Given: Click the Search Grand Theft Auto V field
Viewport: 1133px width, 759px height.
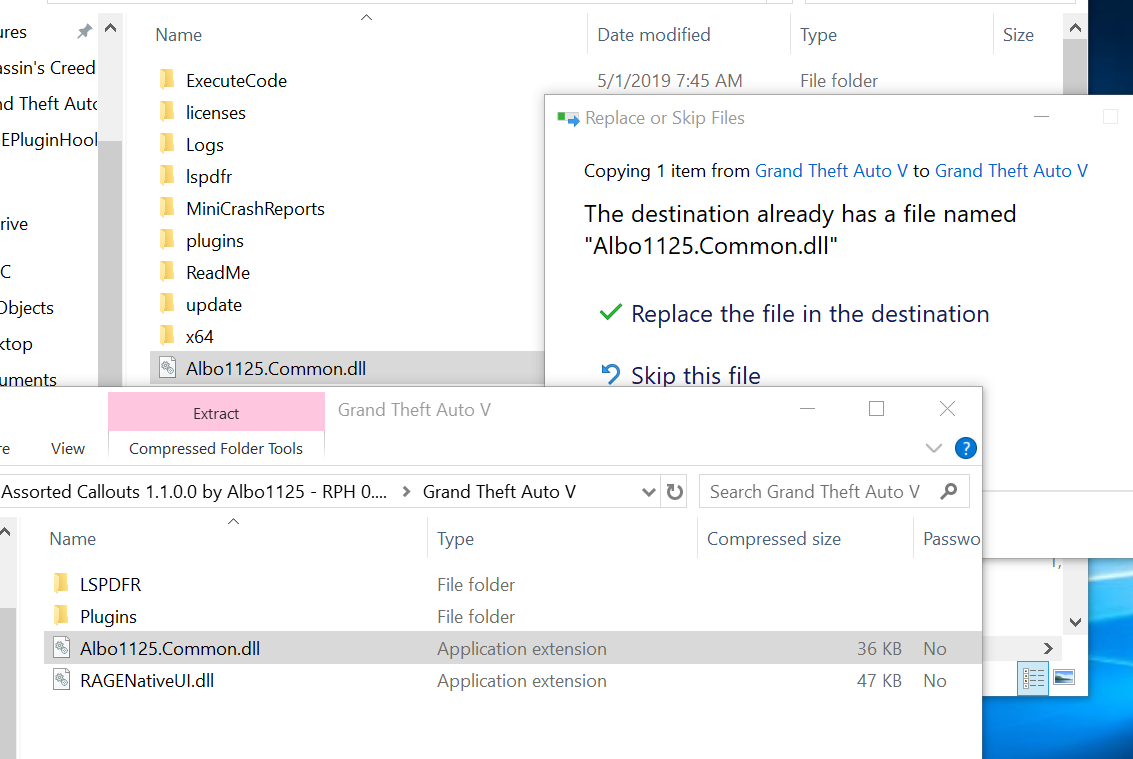Looking at the screenshot, I should [834, 492].
